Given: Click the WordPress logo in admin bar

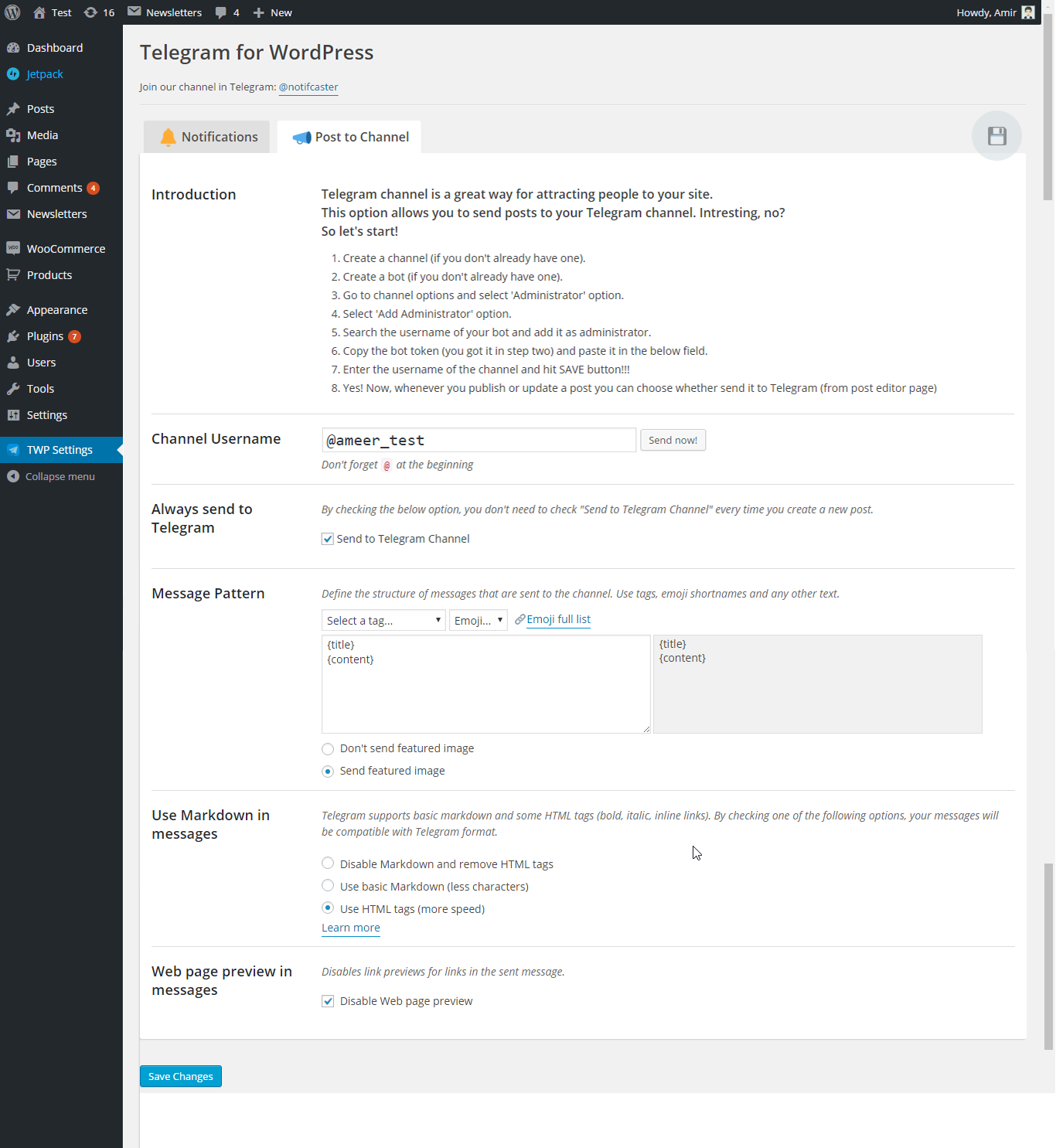Looking at the screenshot, I should tap(12, 12).
